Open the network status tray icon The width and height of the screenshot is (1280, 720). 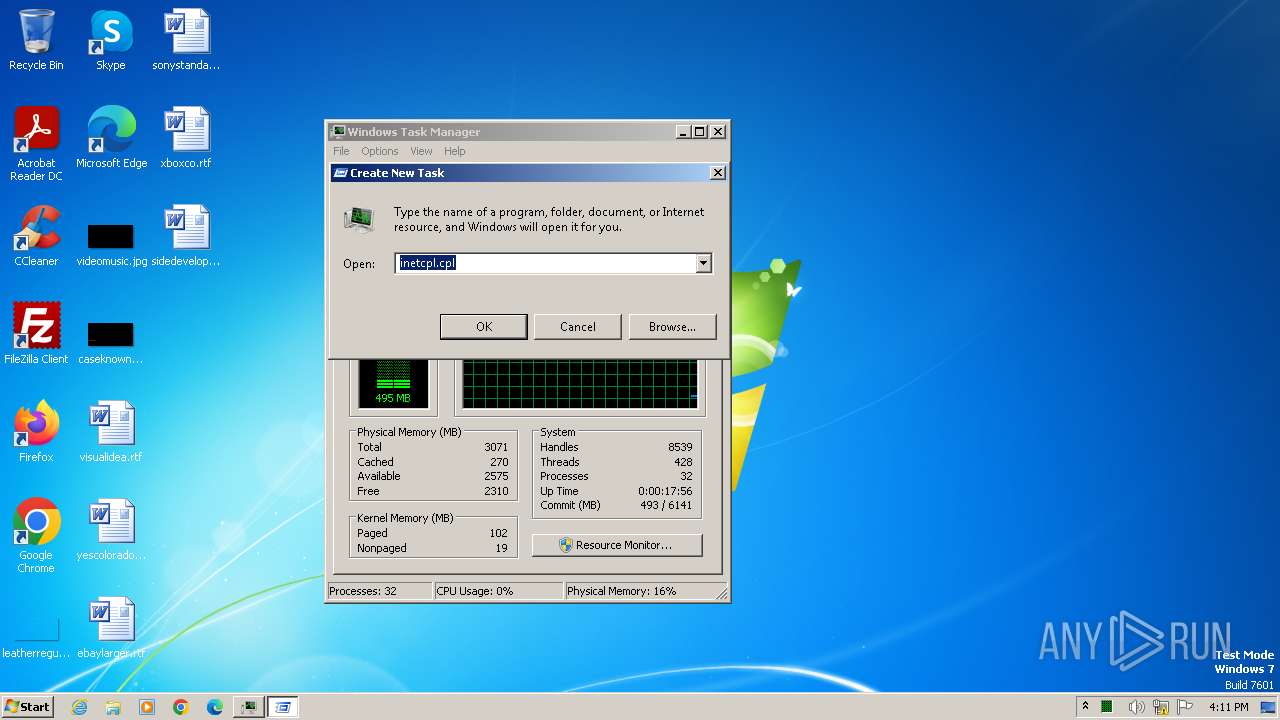point(1161,707)
